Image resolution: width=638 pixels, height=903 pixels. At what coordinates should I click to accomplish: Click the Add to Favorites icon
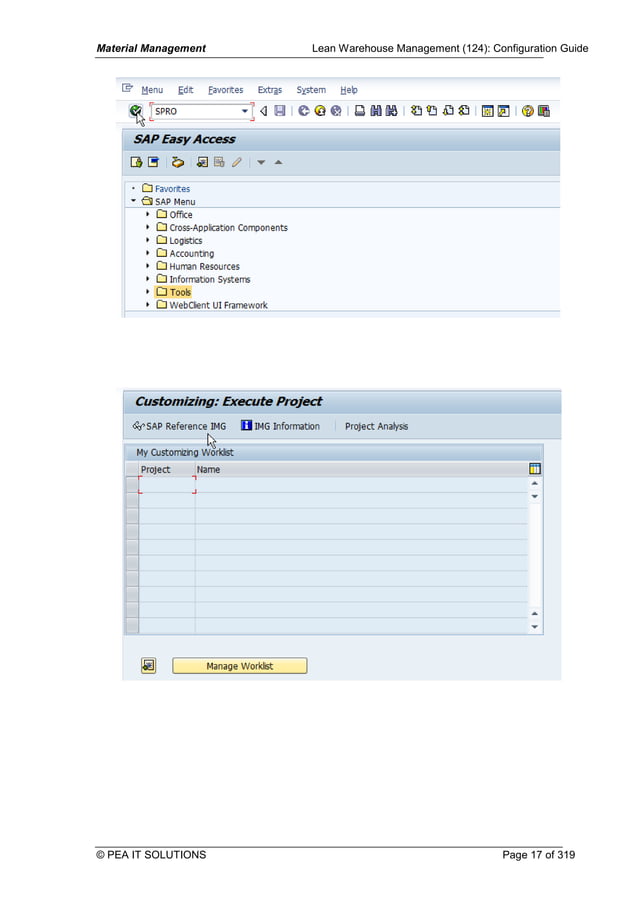coord(202,162)
